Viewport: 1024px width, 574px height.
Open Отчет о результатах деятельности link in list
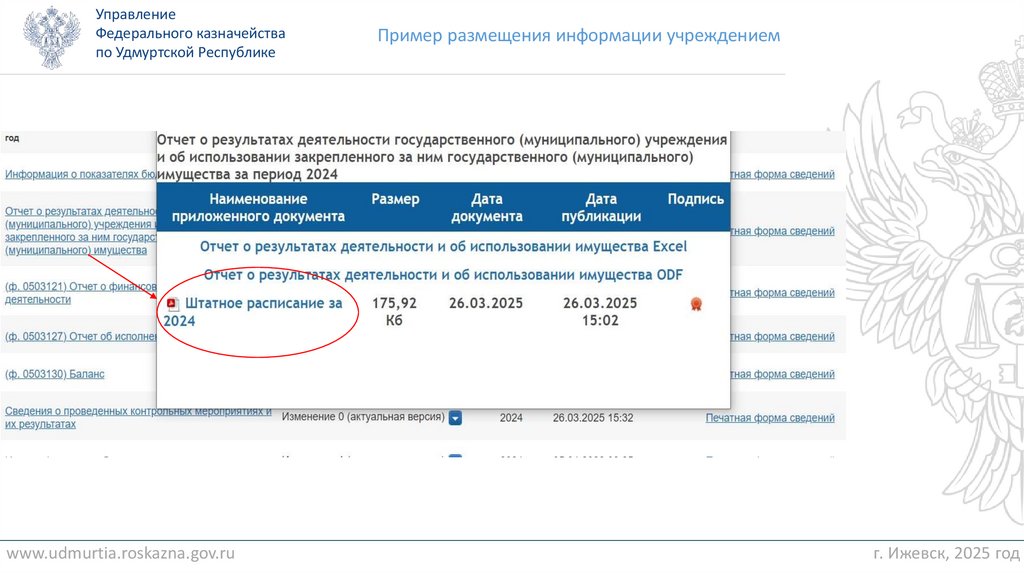point(80,231)
